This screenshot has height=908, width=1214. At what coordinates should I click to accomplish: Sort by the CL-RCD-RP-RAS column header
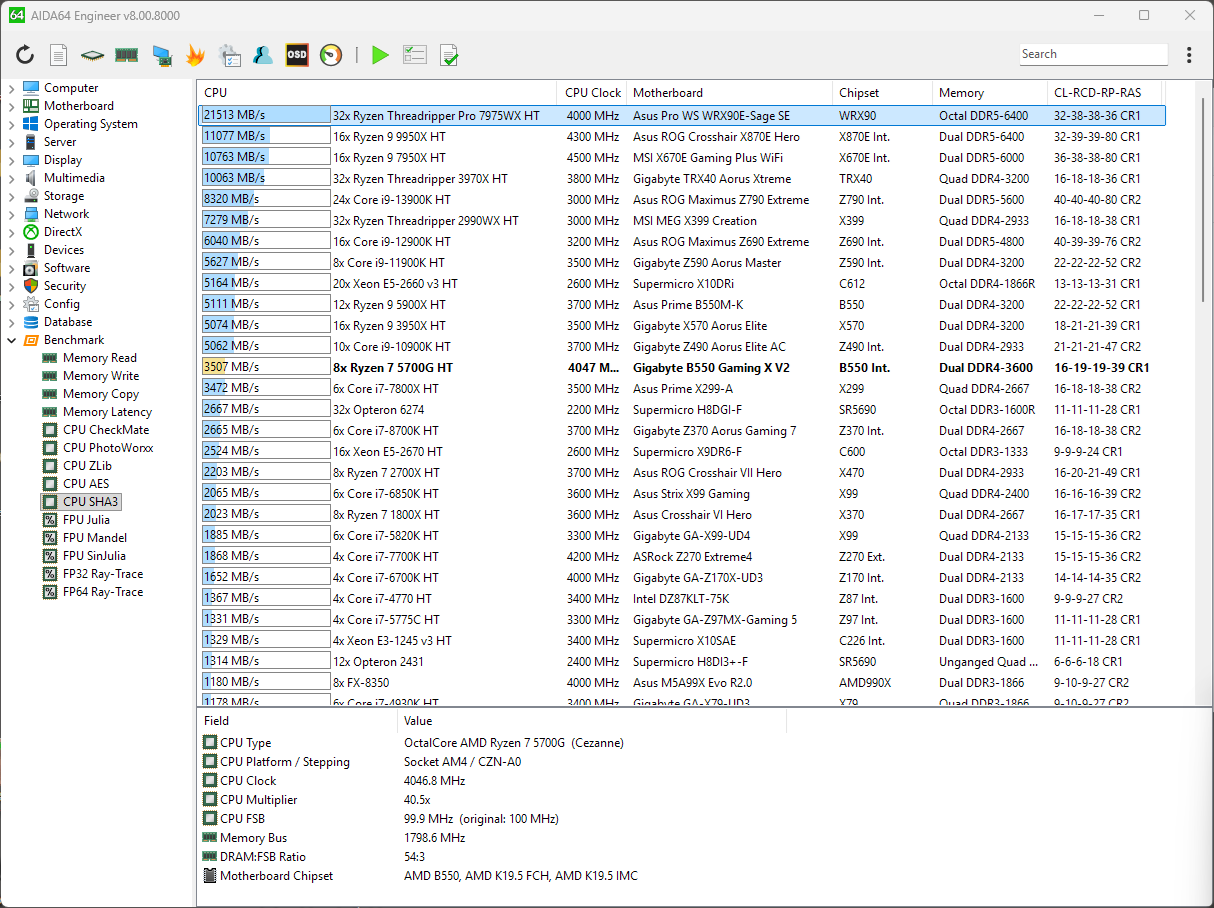1106,93
